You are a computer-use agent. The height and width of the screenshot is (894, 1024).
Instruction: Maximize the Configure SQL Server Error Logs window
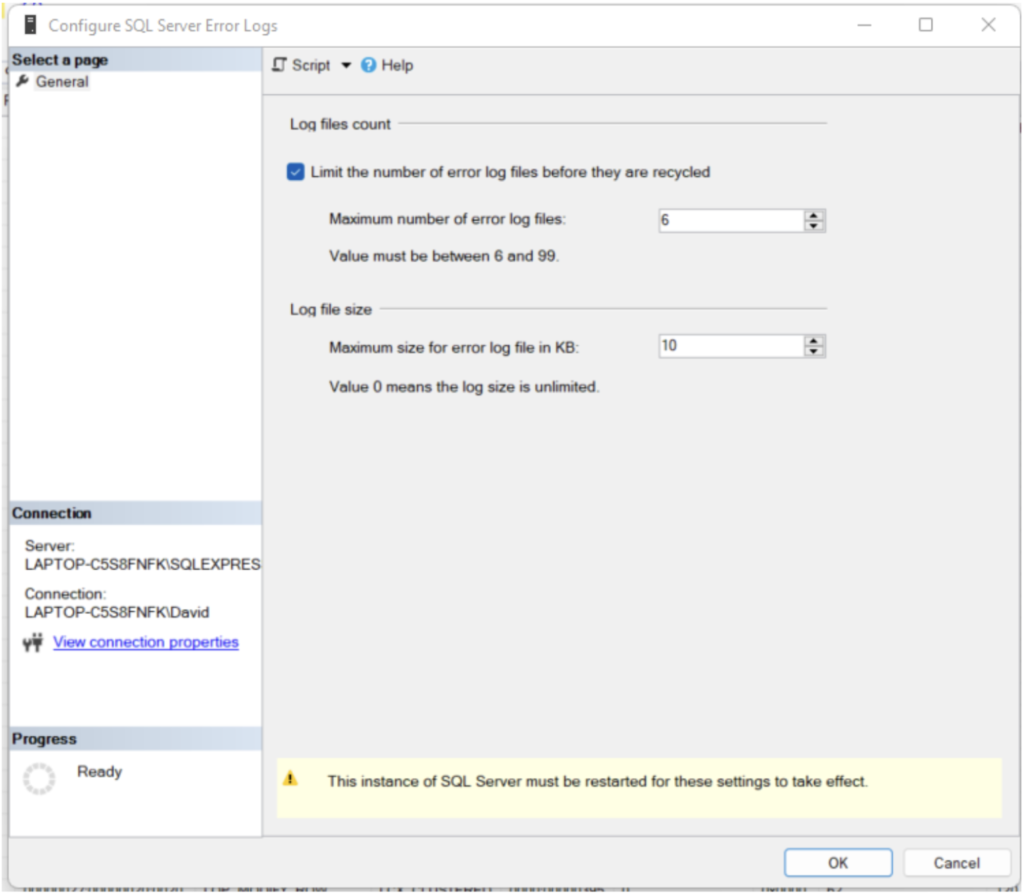(x=926, y=25)
